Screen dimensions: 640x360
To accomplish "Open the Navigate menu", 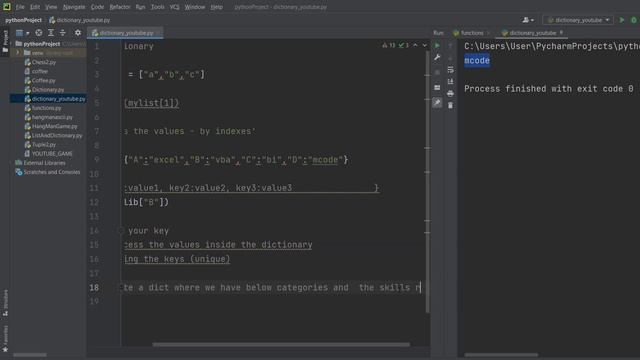I will (74, 7).
